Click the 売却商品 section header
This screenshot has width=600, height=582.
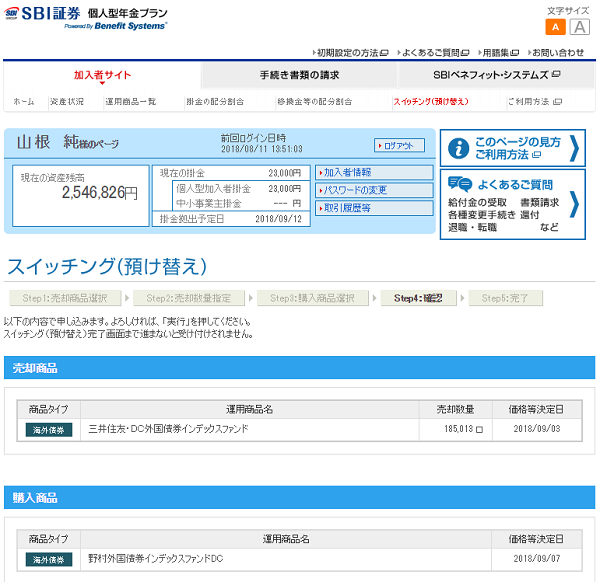coord(300,368)
